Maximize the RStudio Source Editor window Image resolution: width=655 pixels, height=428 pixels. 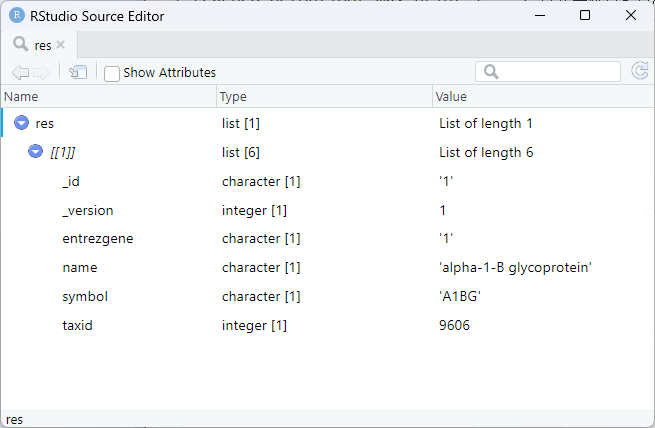pos(585,15)
